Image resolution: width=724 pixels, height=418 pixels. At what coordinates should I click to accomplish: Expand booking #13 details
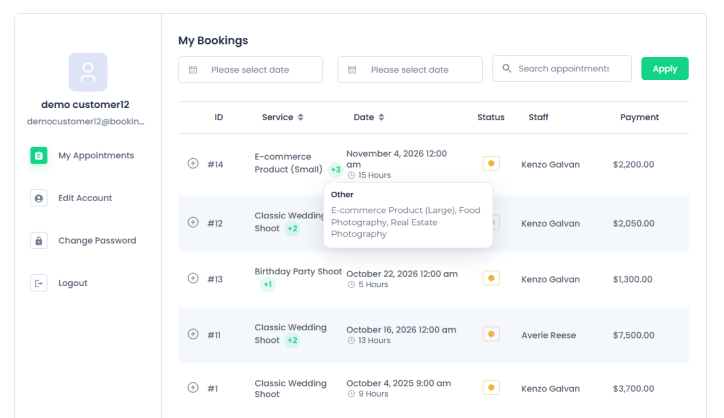point(193,279)
